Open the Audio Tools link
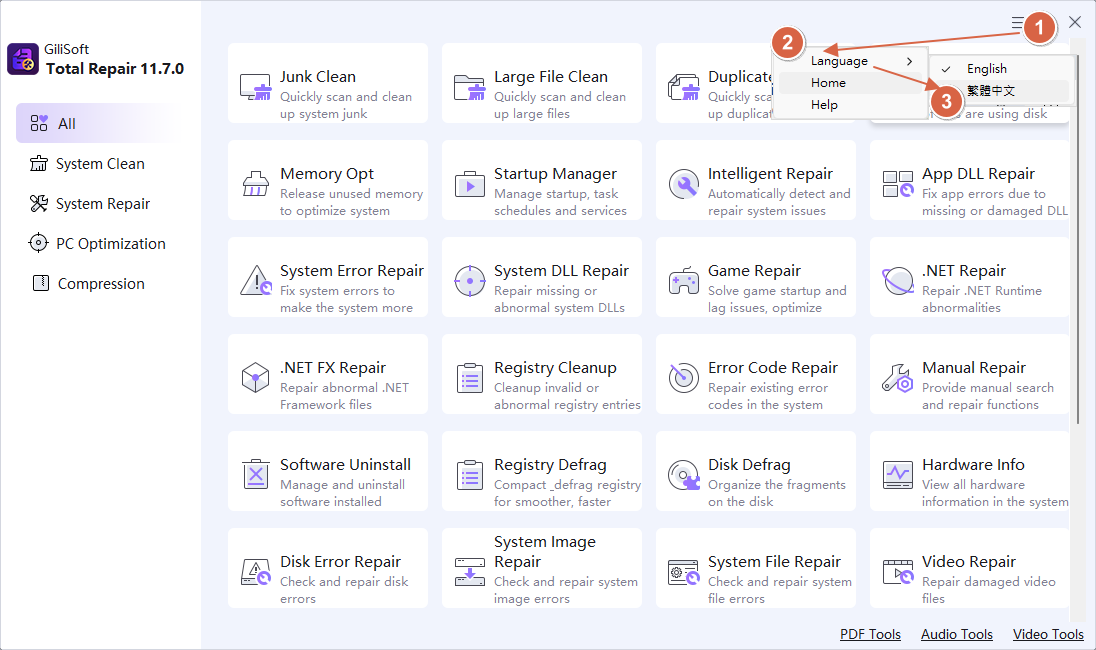This screenshot has height=650, width=1096. (x=957, y=634)
